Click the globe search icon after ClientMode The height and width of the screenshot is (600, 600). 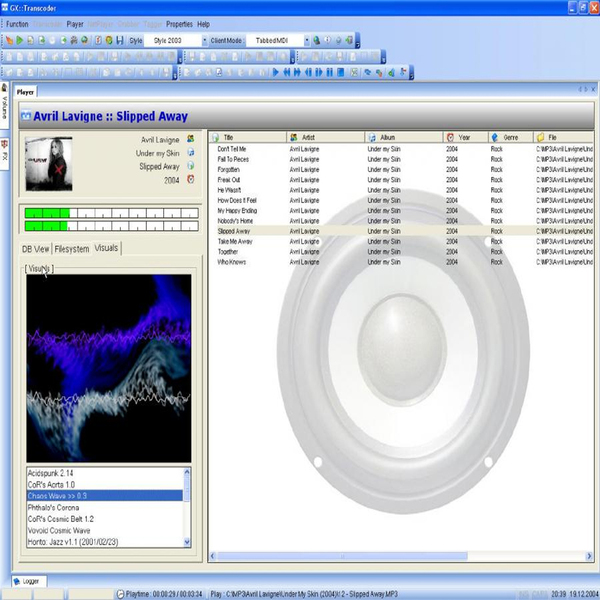click(x=316, y=40)
